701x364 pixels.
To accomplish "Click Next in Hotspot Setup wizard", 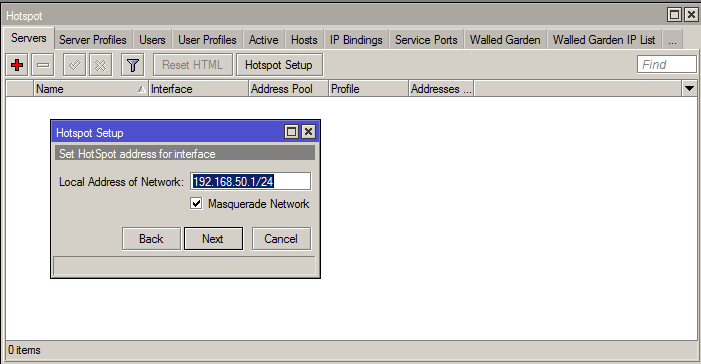I will click(x=213, y=239).
